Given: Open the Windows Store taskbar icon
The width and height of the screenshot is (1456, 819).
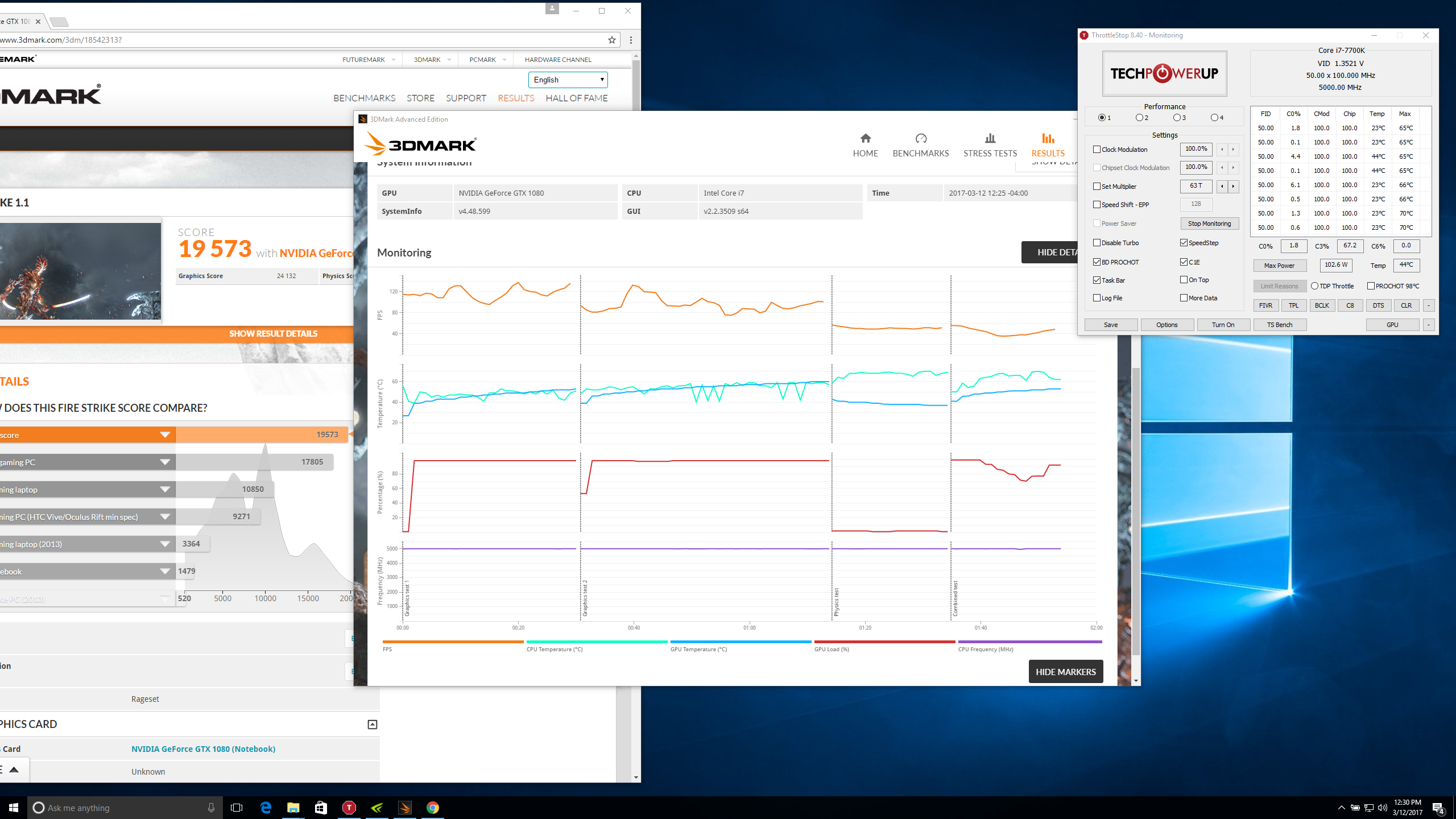Looking at the screenshot, I should coord(321,808).
